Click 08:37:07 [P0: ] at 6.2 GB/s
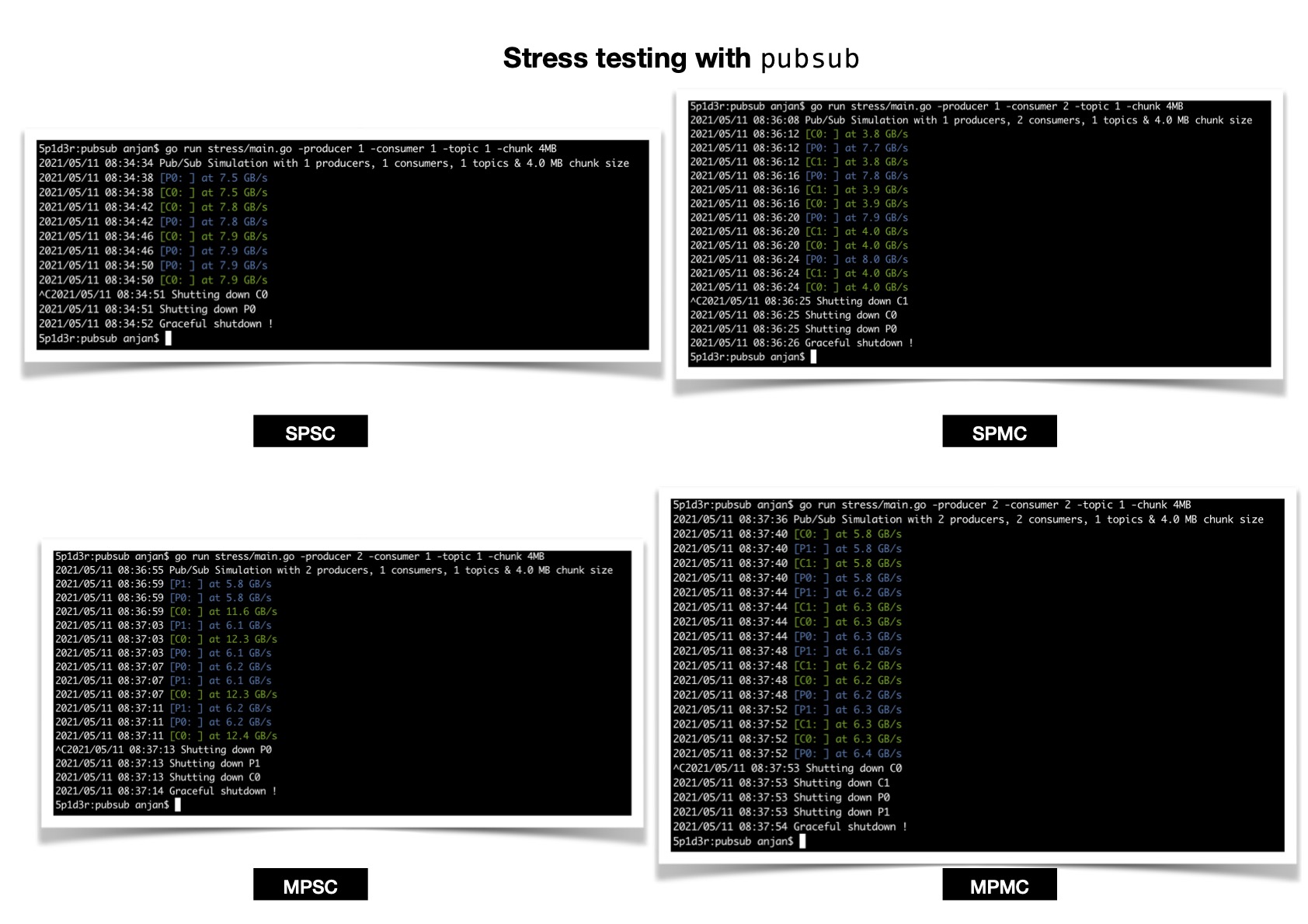1308x924 pixels. (x=163, y=667)
